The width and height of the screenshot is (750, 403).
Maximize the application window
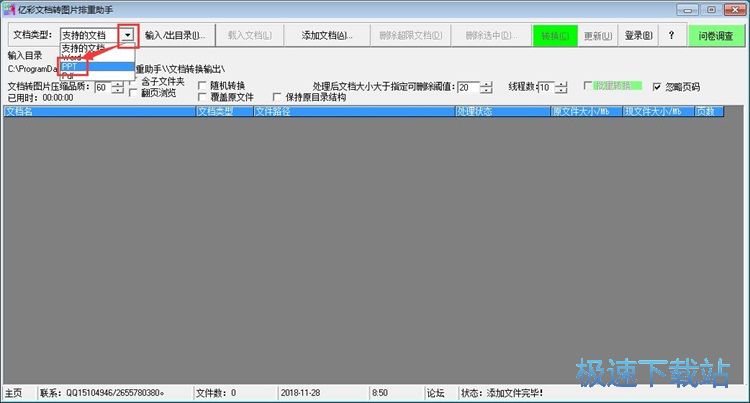[711, 10]
